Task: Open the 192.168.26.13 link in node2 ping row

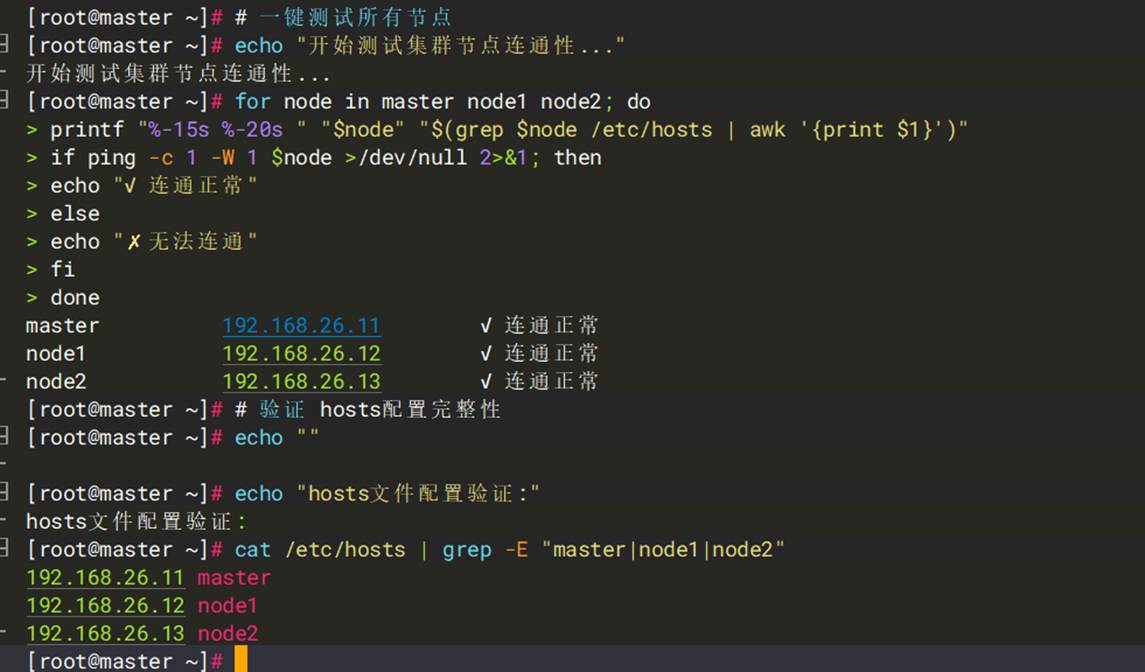Action: [x=302, y=381]
